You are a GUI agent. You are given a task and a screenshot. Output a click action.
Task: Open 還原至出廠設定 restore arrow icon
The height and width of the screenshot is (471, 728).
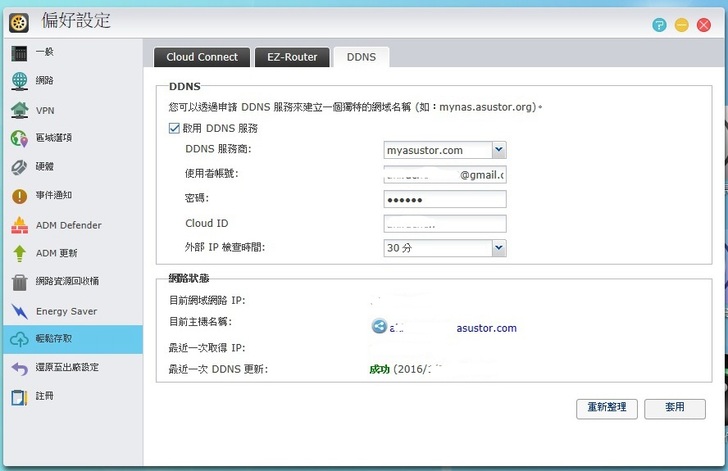pyautogui.click(x=19, y=368)
